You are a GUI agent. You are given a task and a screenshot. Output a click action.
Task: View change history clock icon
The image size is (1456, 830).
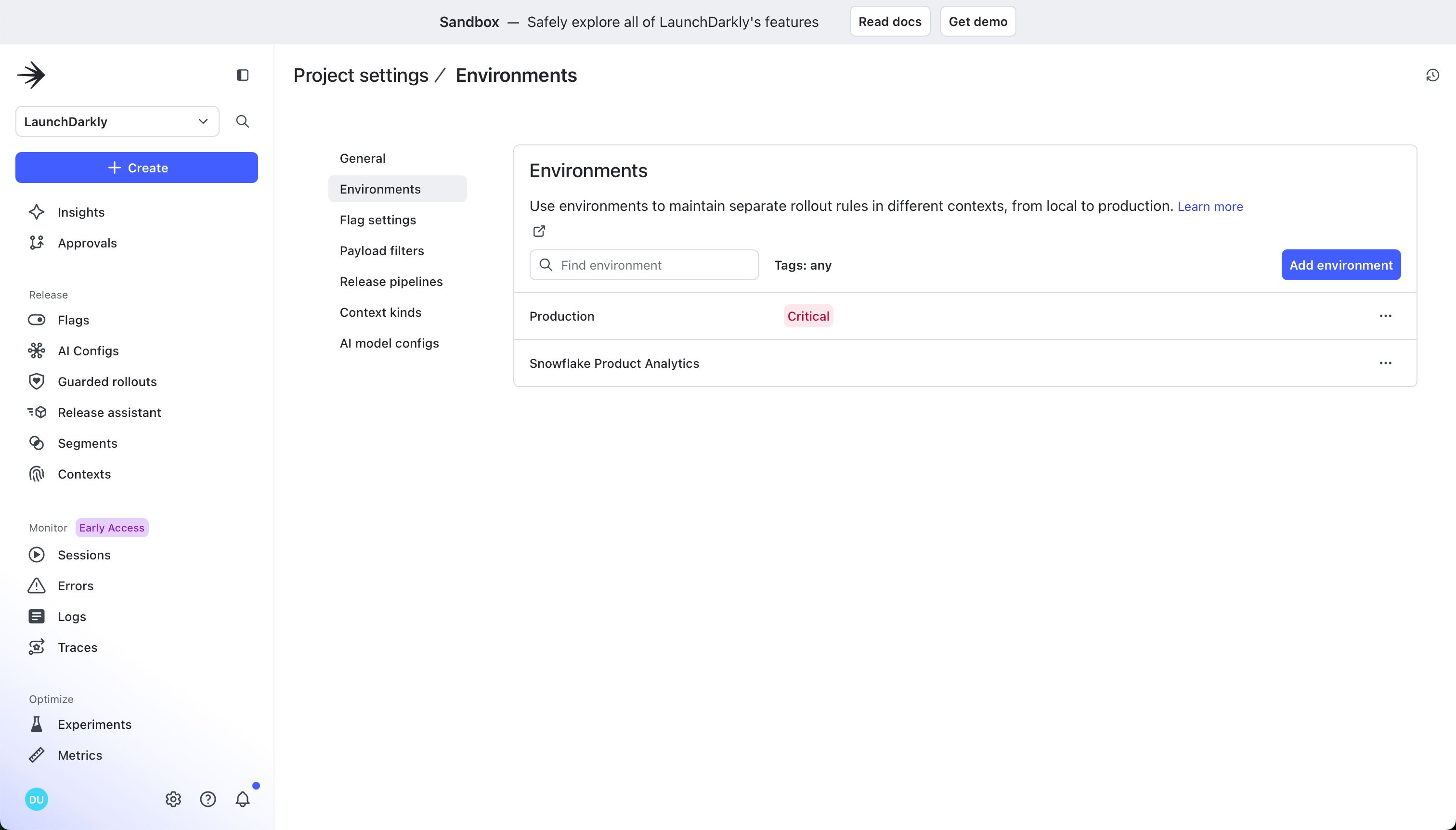1432,75
